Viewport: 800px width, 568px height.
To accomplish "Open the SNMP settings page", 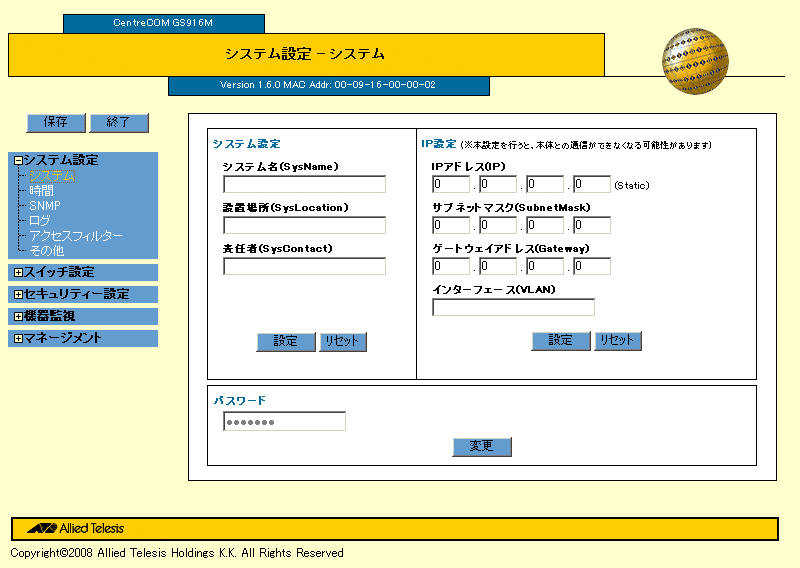I will tap(44, 206).
